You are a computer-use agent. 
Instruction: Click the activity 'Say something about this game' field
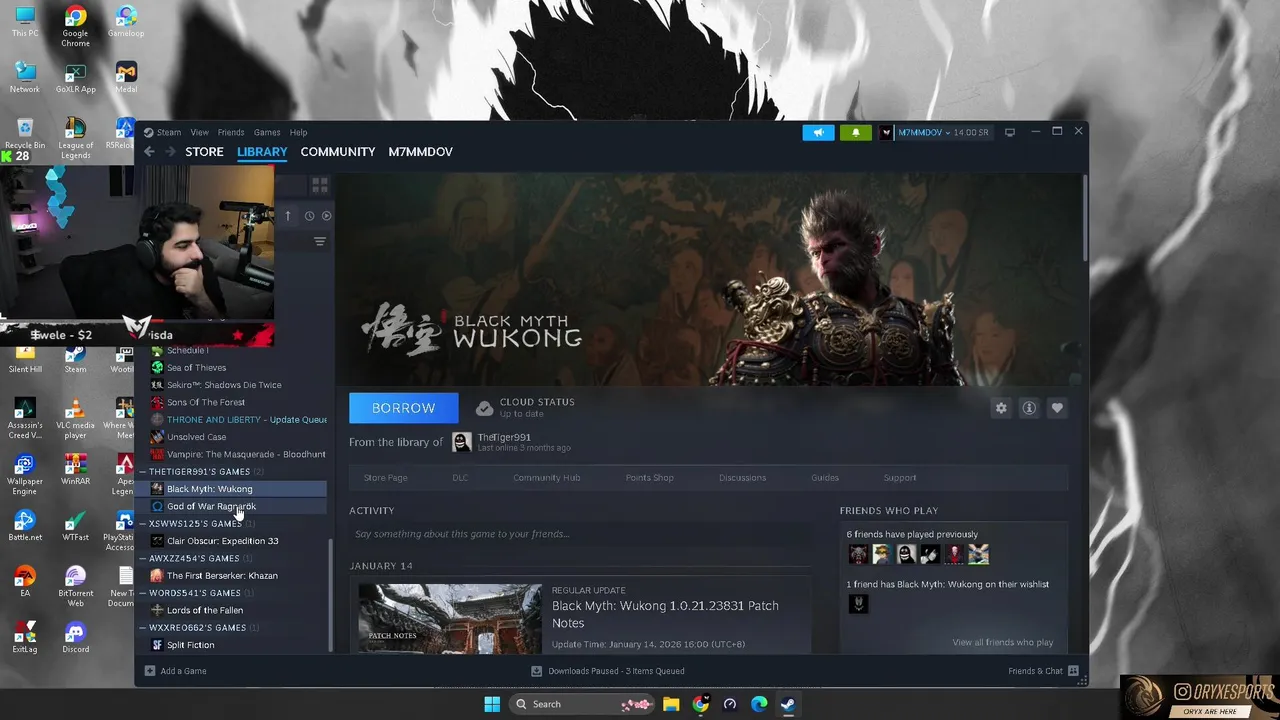click(580, 534)
